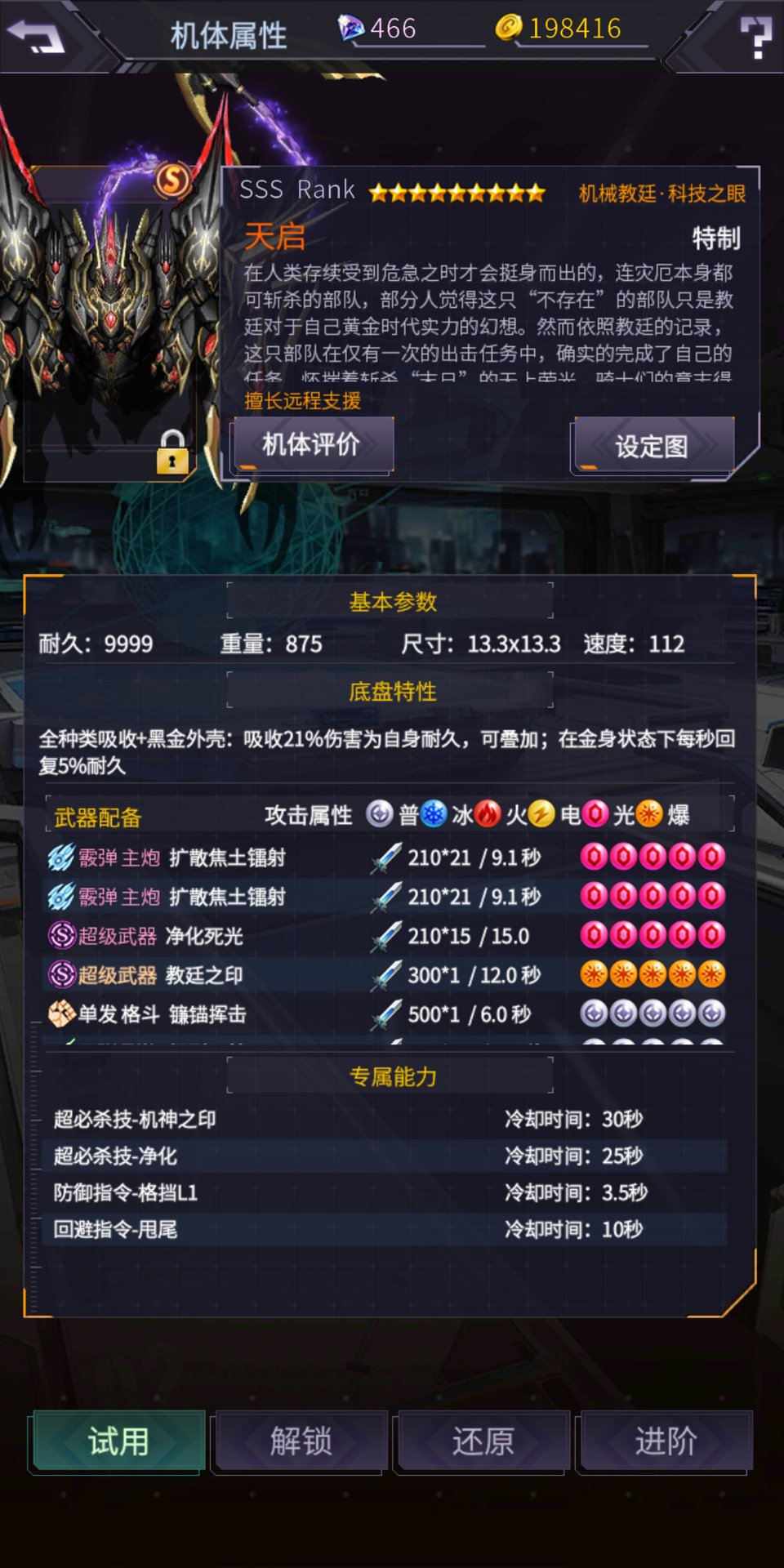Image resolution: width=784 pixels, height=1568 pixels.
Task: Tap the orange S badge on portrait
Action: tap(172, 180)
